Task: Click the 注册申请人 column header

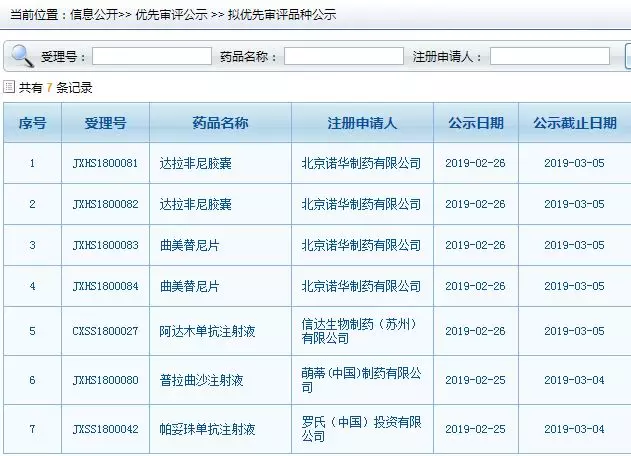Action: [362, 123]
